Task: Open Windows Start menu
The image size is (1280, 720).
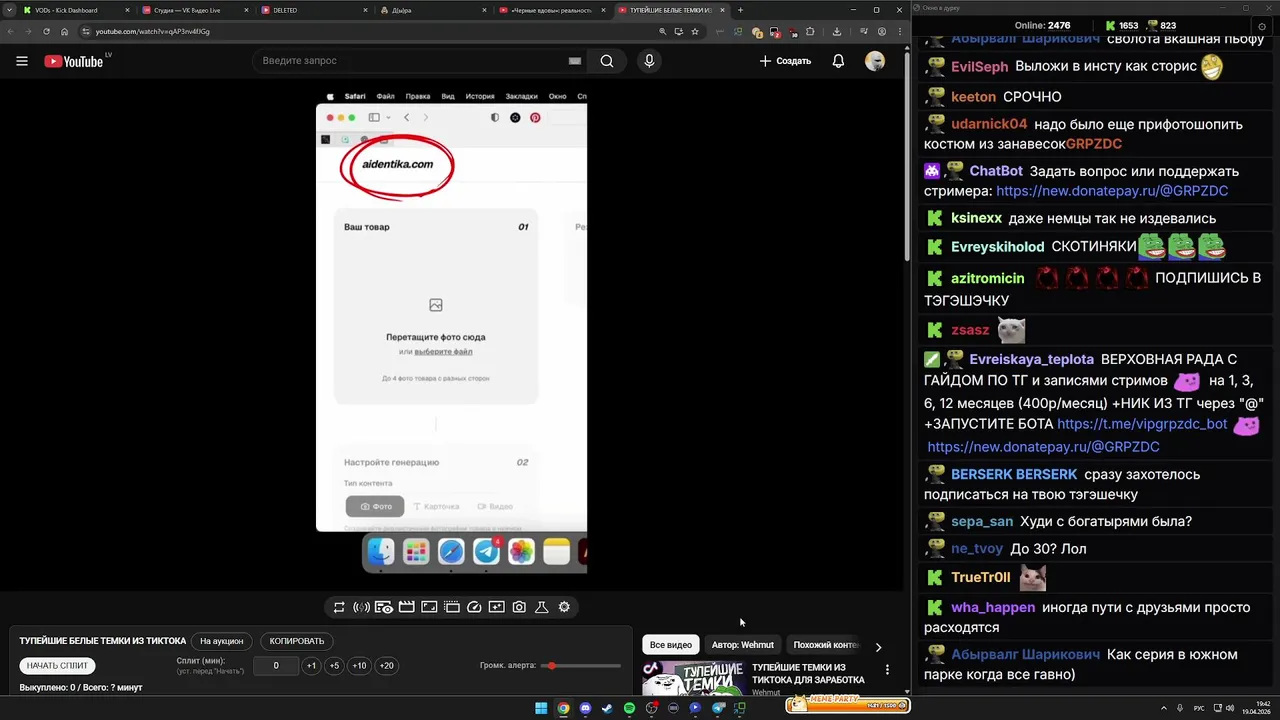Action: click(x=541, y=708)
